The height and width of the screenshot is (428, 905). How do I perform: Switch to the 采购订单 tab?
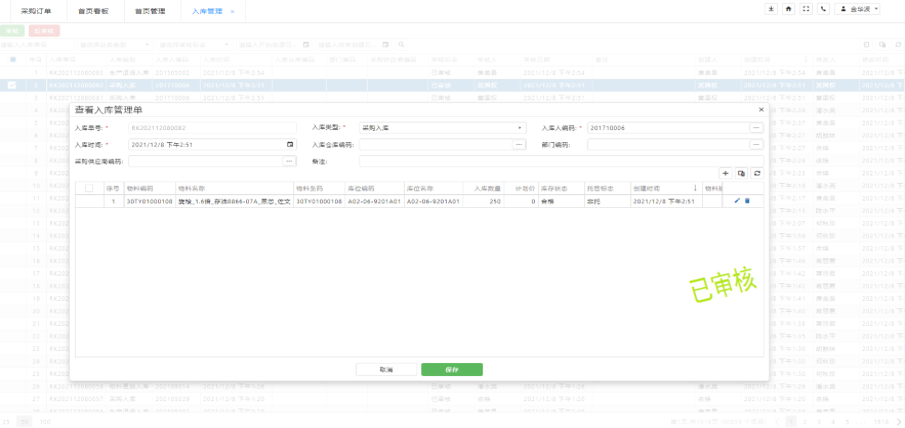coord(39,11)
